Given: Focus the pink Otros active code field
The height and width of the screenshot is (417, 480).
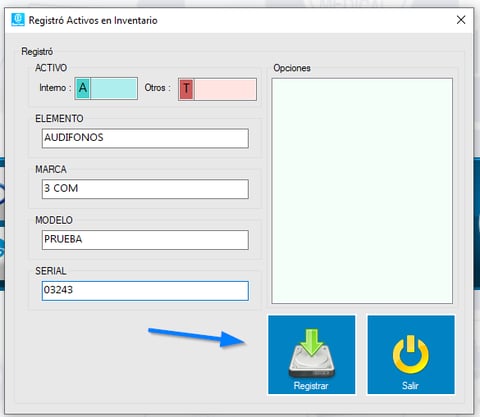Looking at the screenshot, I should click(x=225, y=89).
